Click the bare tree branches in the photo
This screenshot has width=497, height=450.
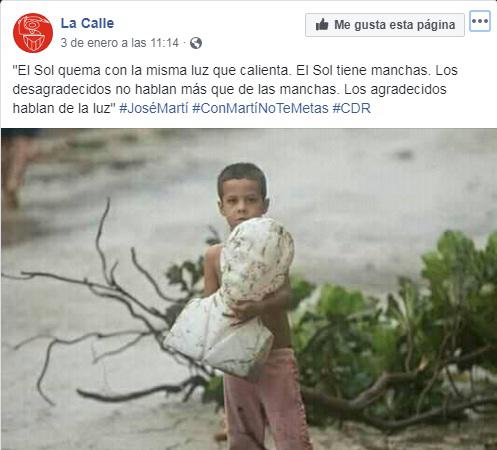pos(100,307)
